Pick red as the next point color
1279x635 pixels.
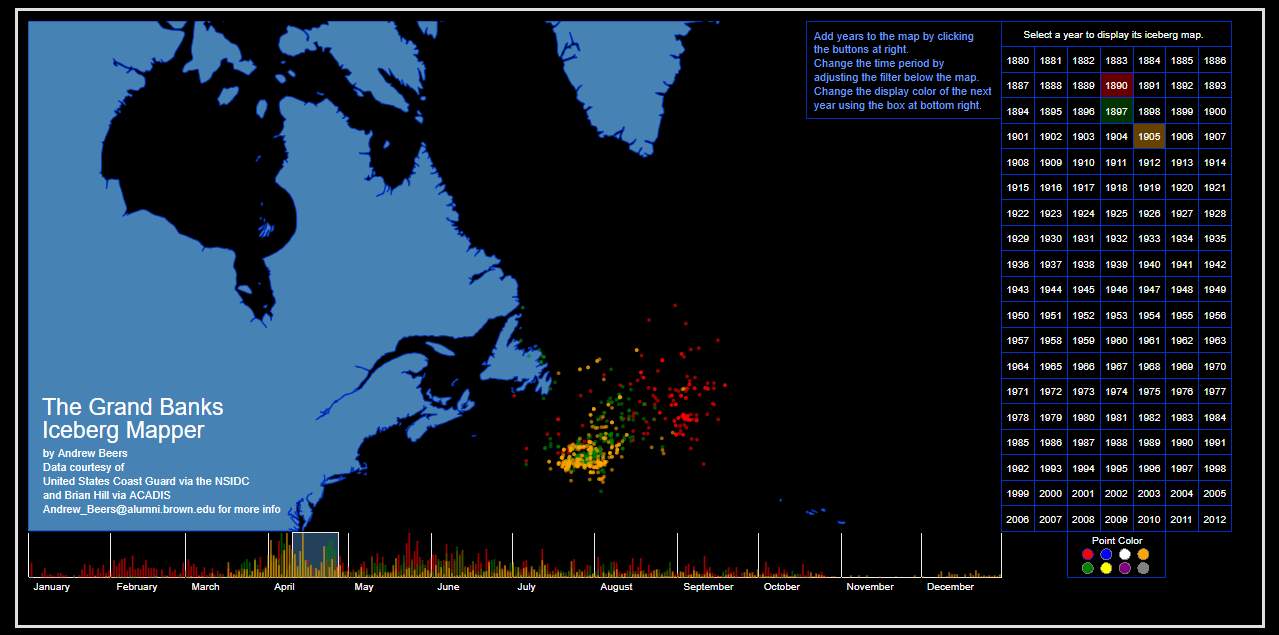1088,553
